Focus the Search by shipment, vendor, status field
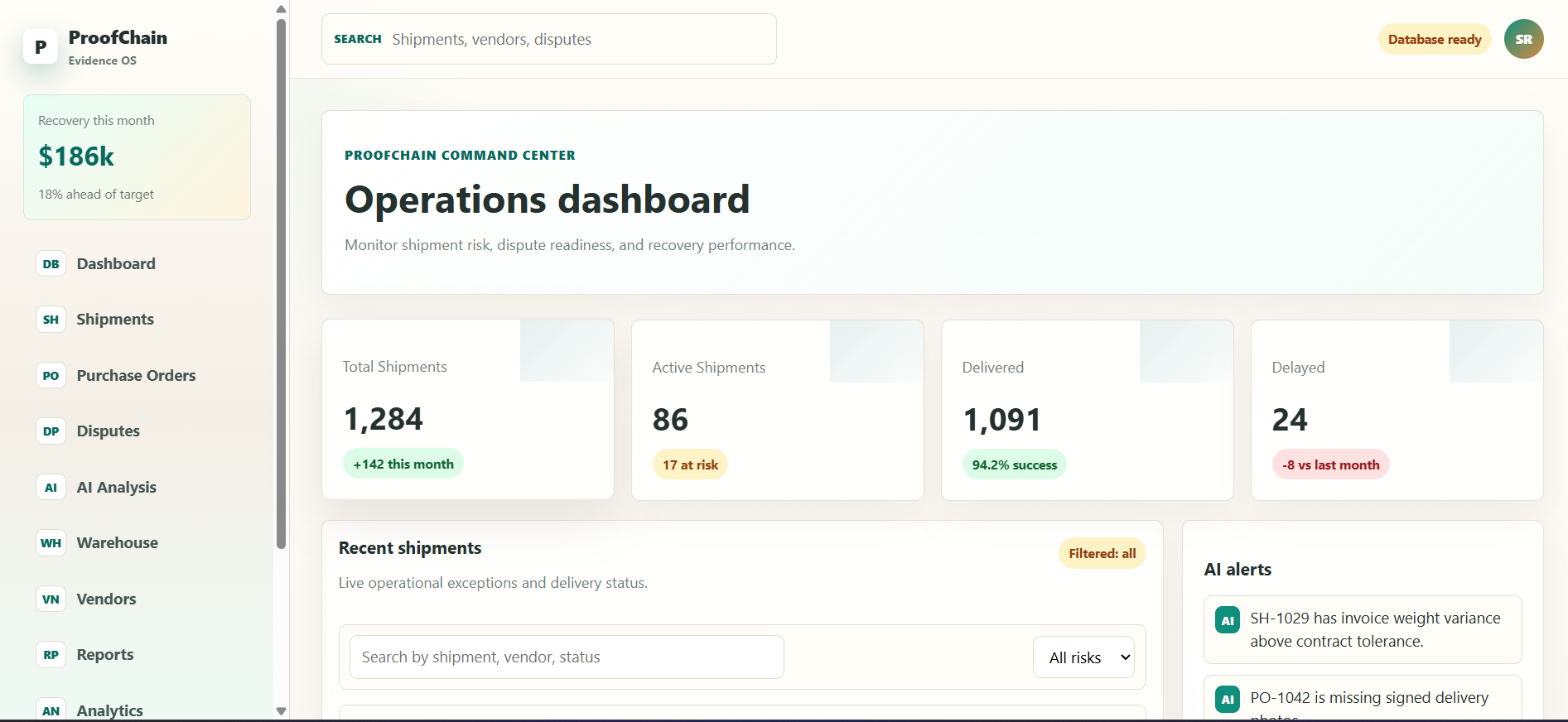The height and width of the screenshot is (722, 1568). coord(567,657)
